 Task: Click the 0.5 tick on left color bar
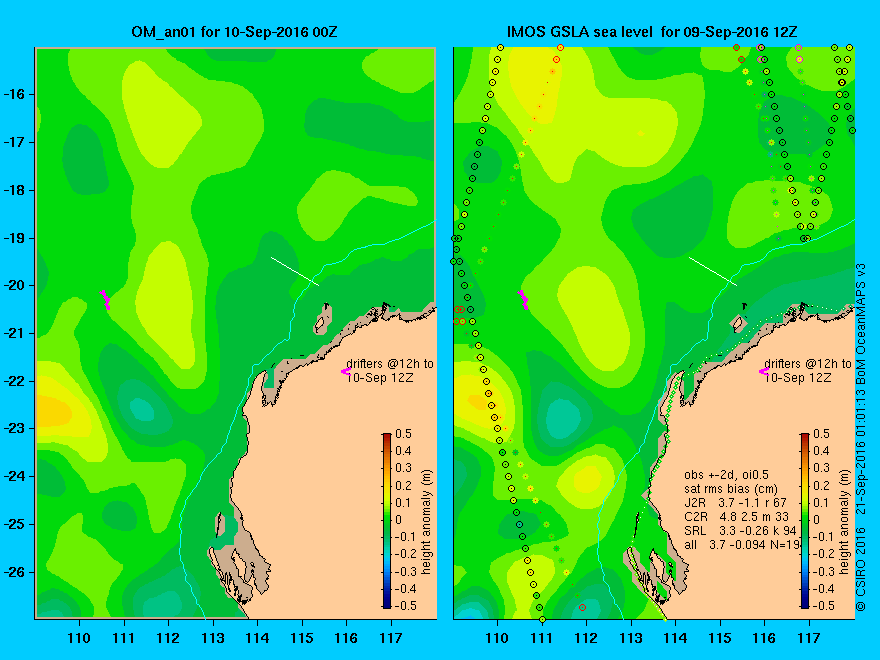point(404,434)
